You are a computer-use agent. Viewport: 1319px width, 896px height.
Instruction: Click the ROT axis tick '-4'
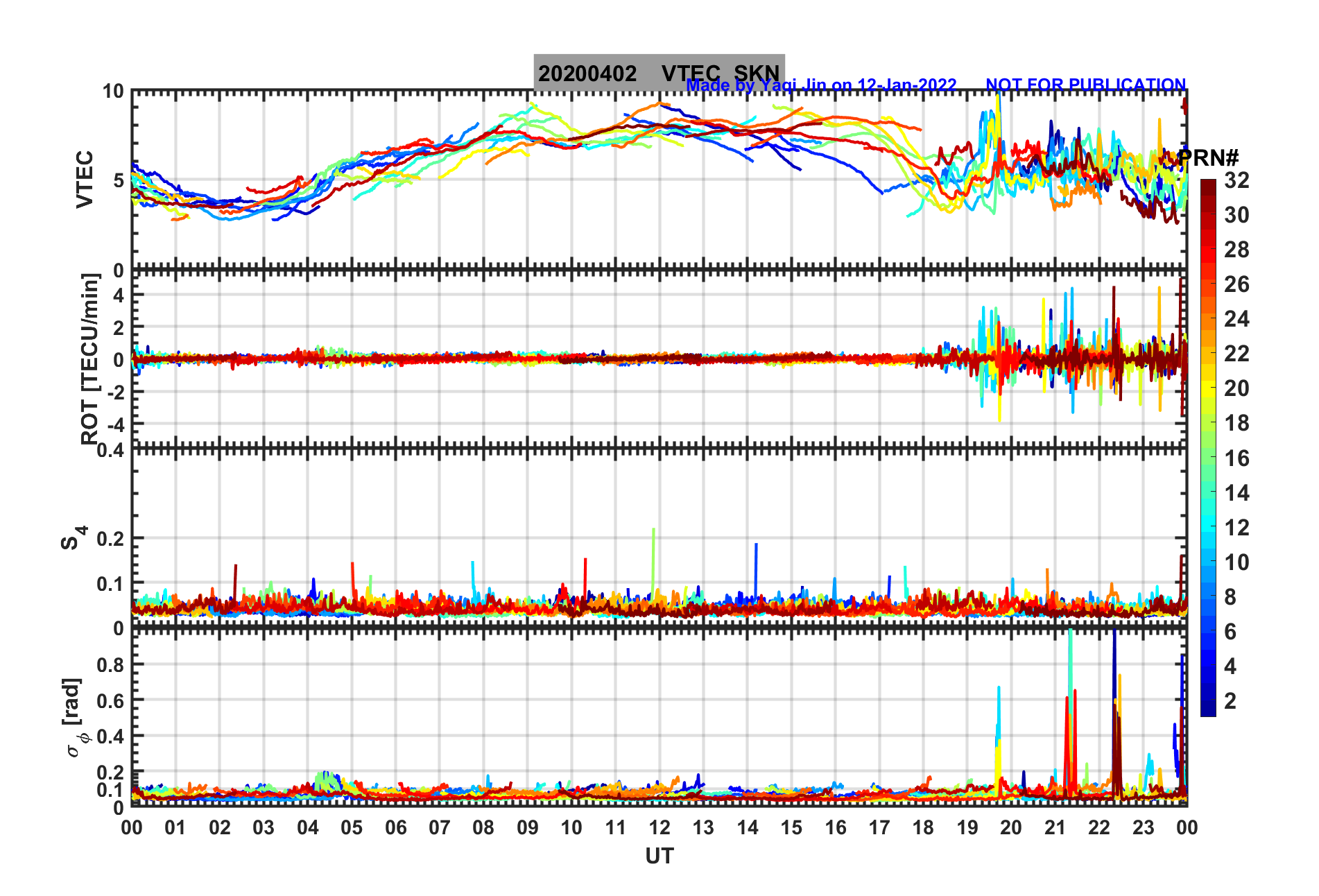coord(116,424)
